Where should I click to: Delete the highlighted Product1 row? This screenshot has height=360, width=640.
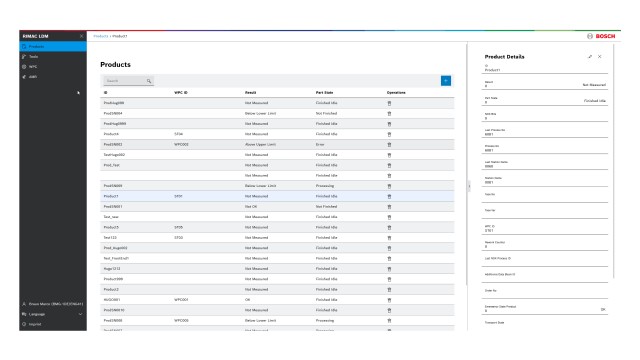click(389, 196)
